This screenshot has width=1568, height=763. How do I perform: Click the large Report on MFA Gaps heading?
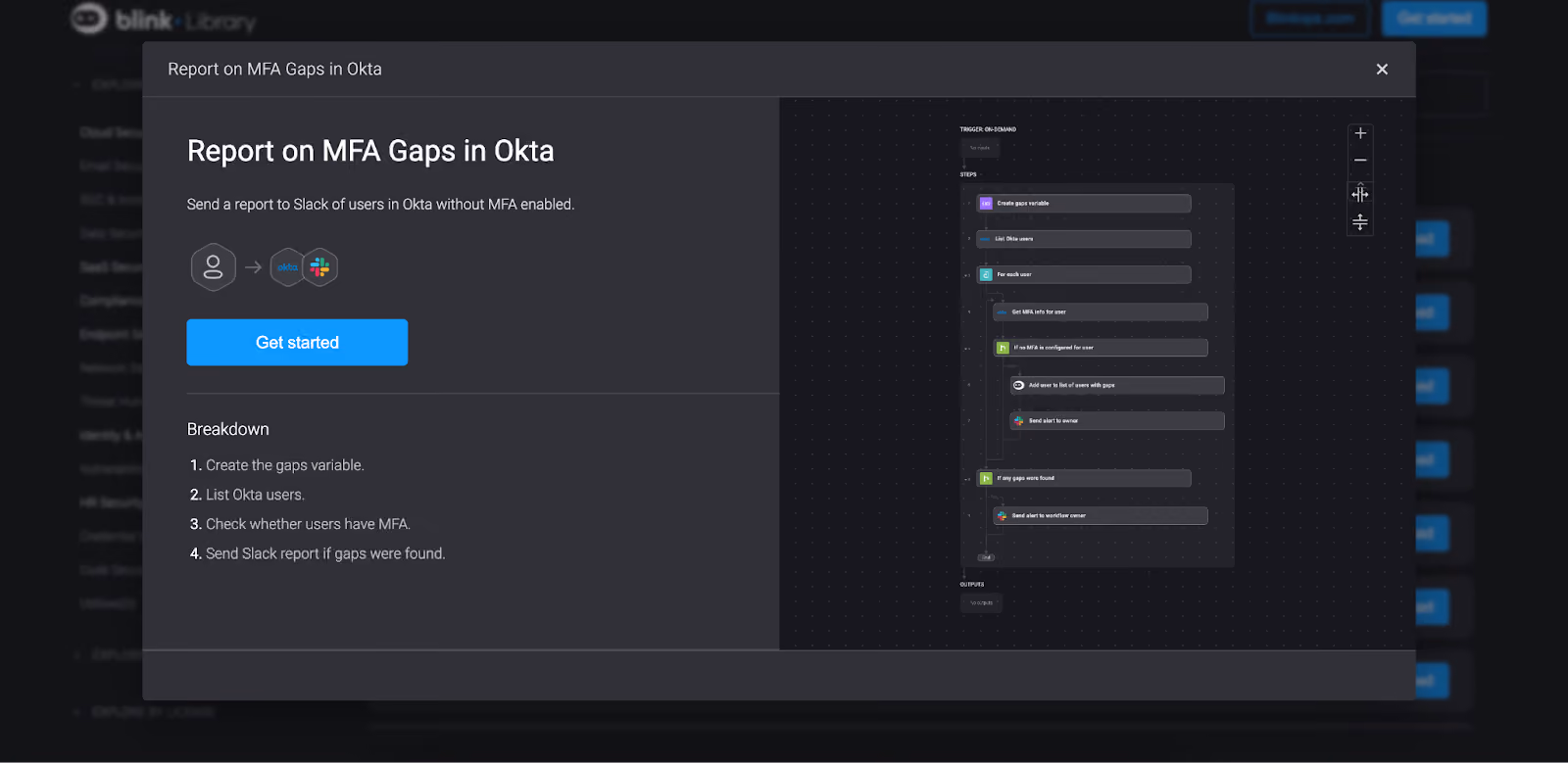370,151
